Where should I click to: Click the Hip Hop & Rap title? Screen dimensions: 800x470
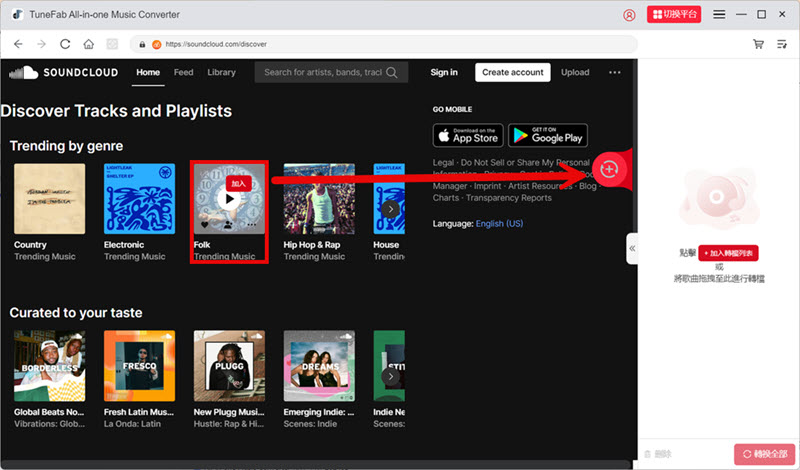(x=312, y=245)
